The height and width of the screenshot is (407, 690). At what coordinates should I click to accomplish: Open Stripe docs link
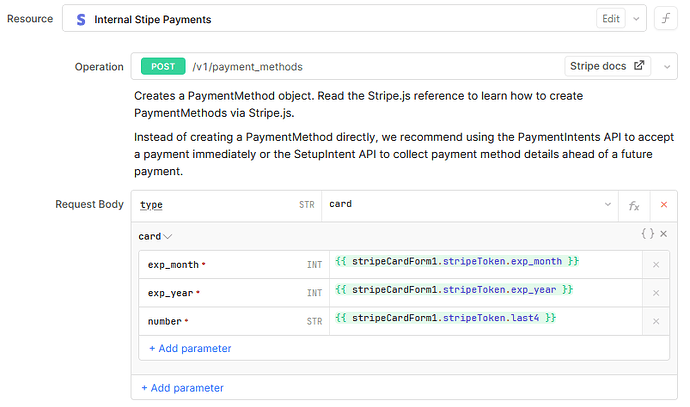click(607, 66)
